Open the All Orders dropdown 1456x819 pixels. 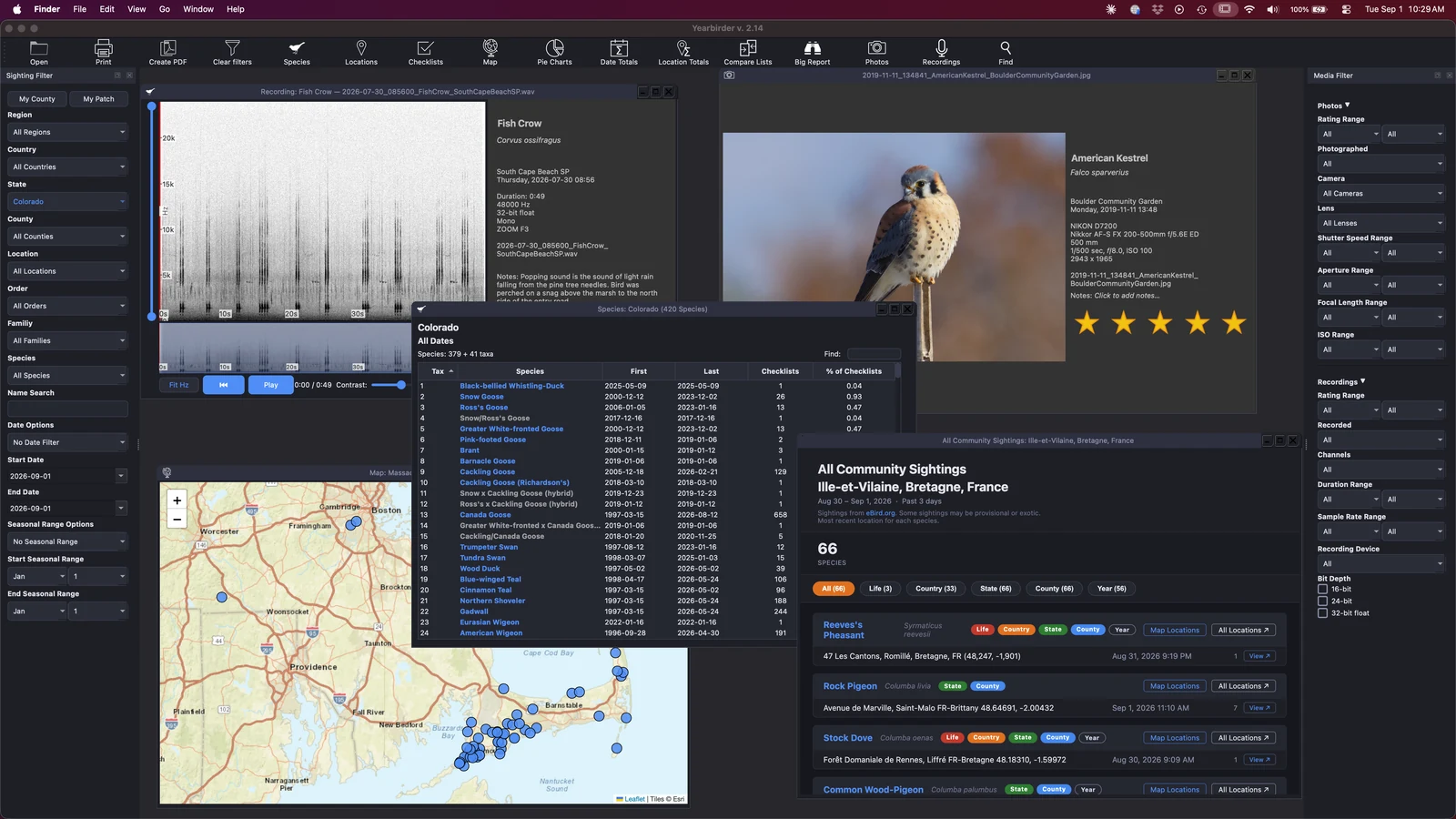pos(68,306)
